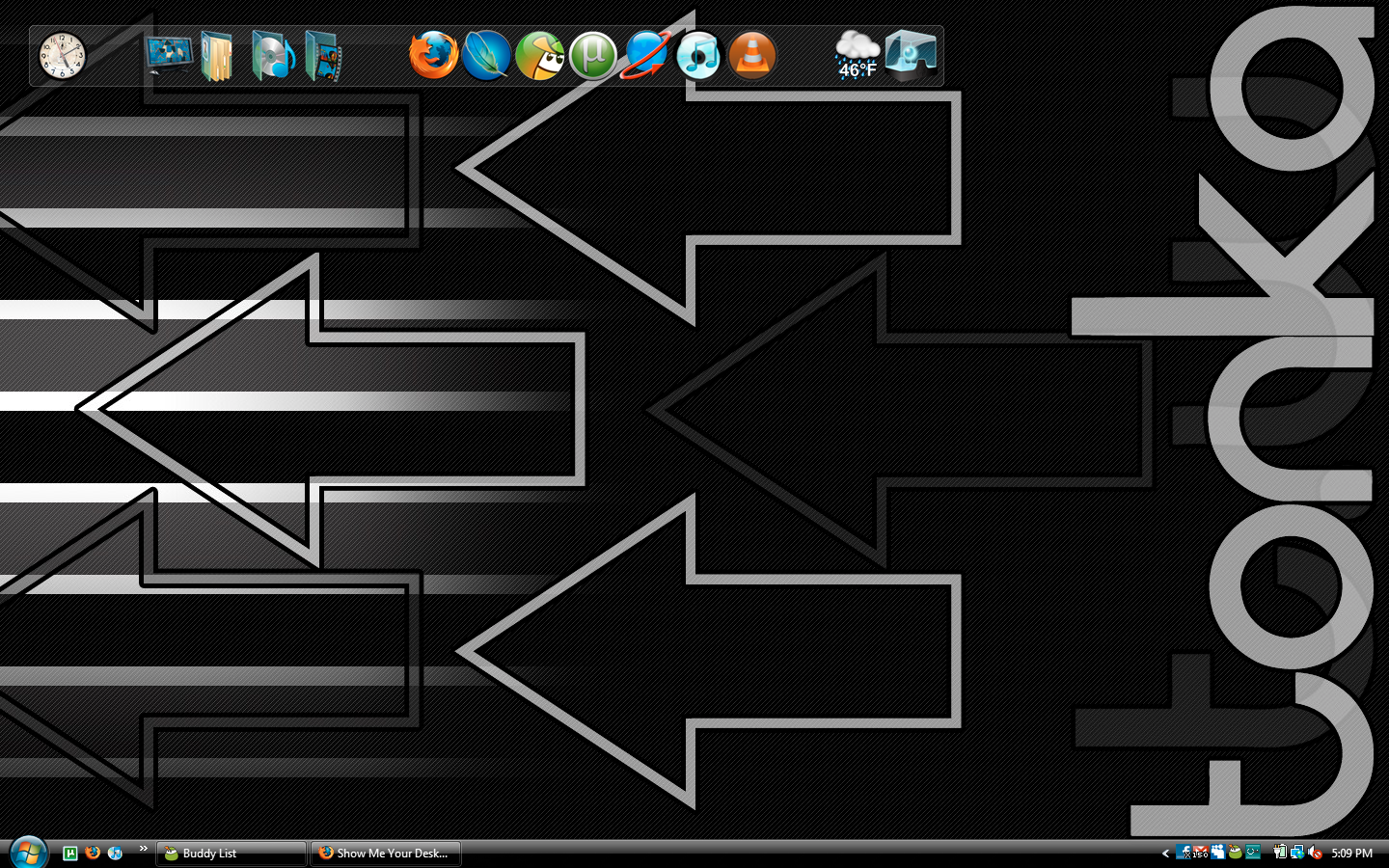
Task: Open the monitor Computer icon in dock
Action: pos(168,54)
